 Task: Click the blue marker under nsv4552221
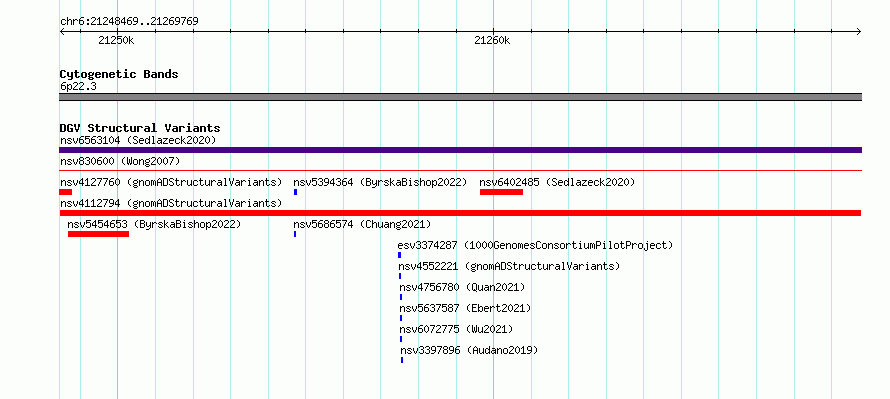click(400, 276)
